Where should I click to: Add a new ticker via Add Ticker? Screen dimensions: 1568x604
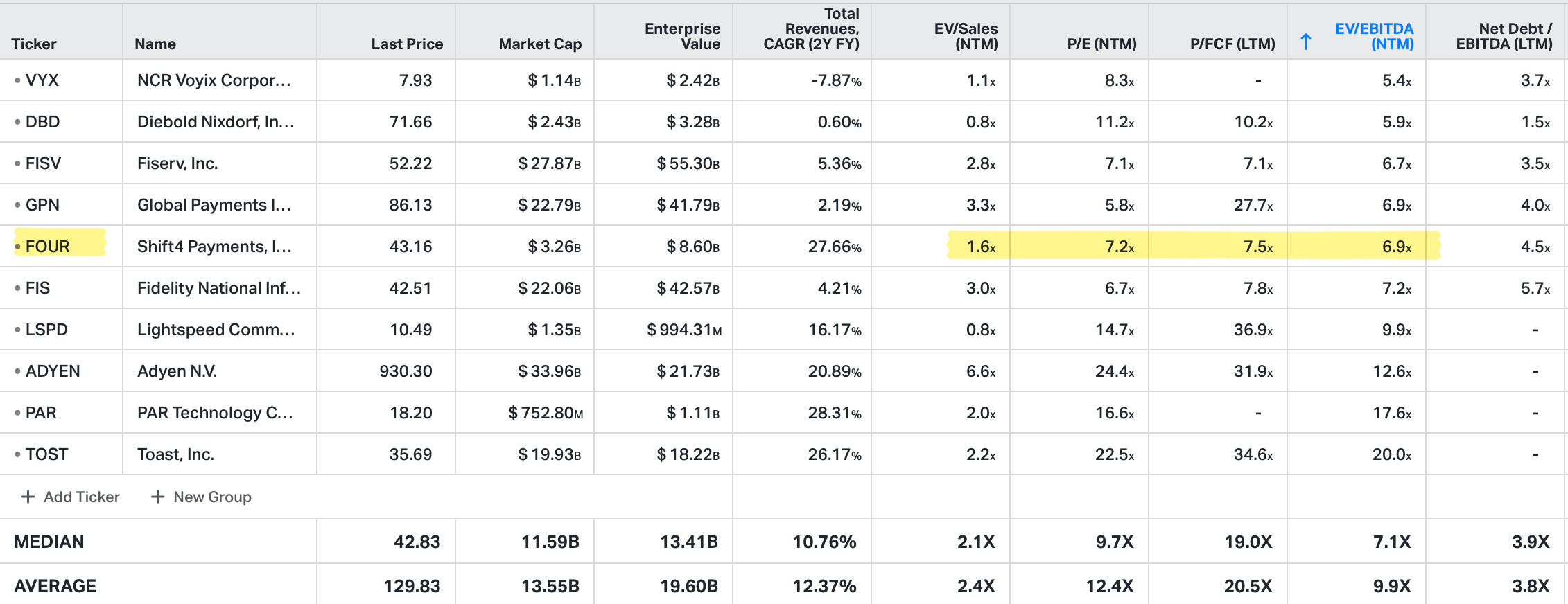(x=71, y=497)
